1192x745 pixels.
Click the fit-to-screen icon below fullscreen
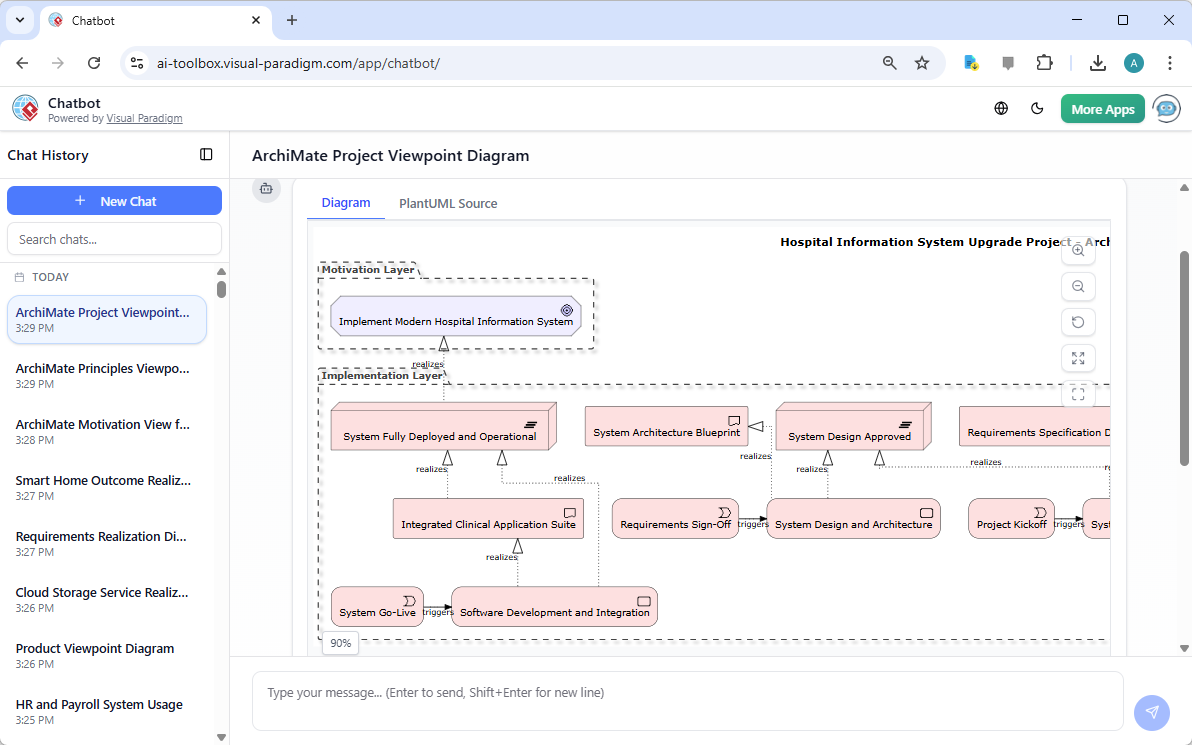[x=1078, y=394]
